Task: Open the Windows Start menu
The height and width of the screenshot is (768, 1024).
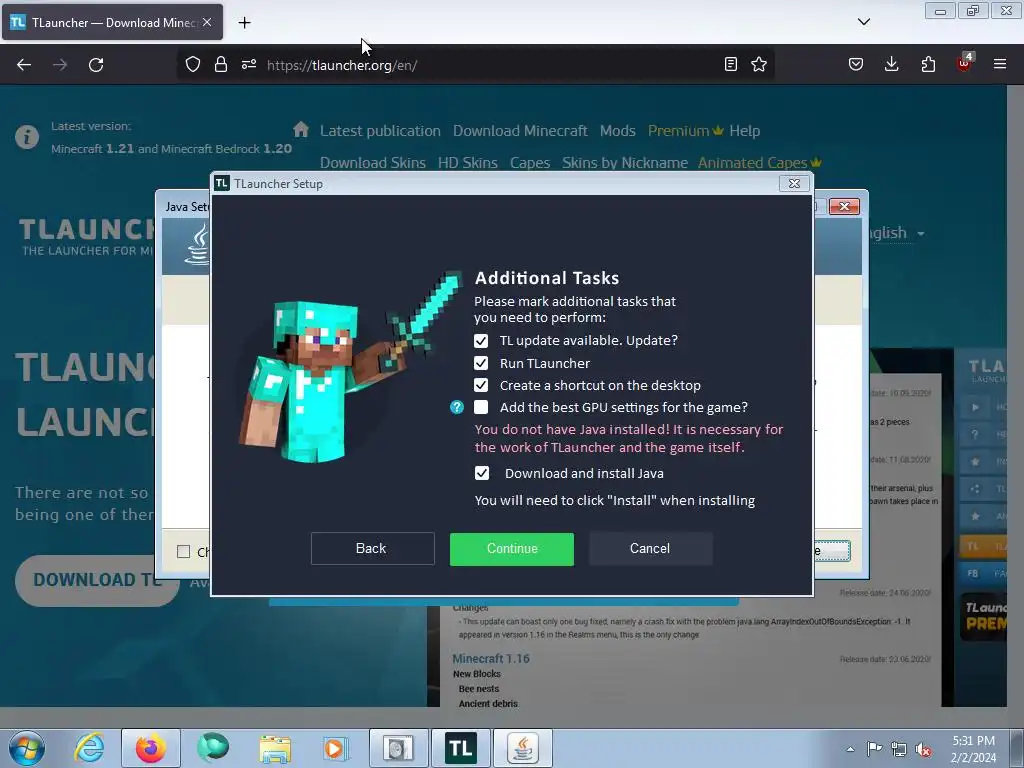Action: (x=27, y=748)
